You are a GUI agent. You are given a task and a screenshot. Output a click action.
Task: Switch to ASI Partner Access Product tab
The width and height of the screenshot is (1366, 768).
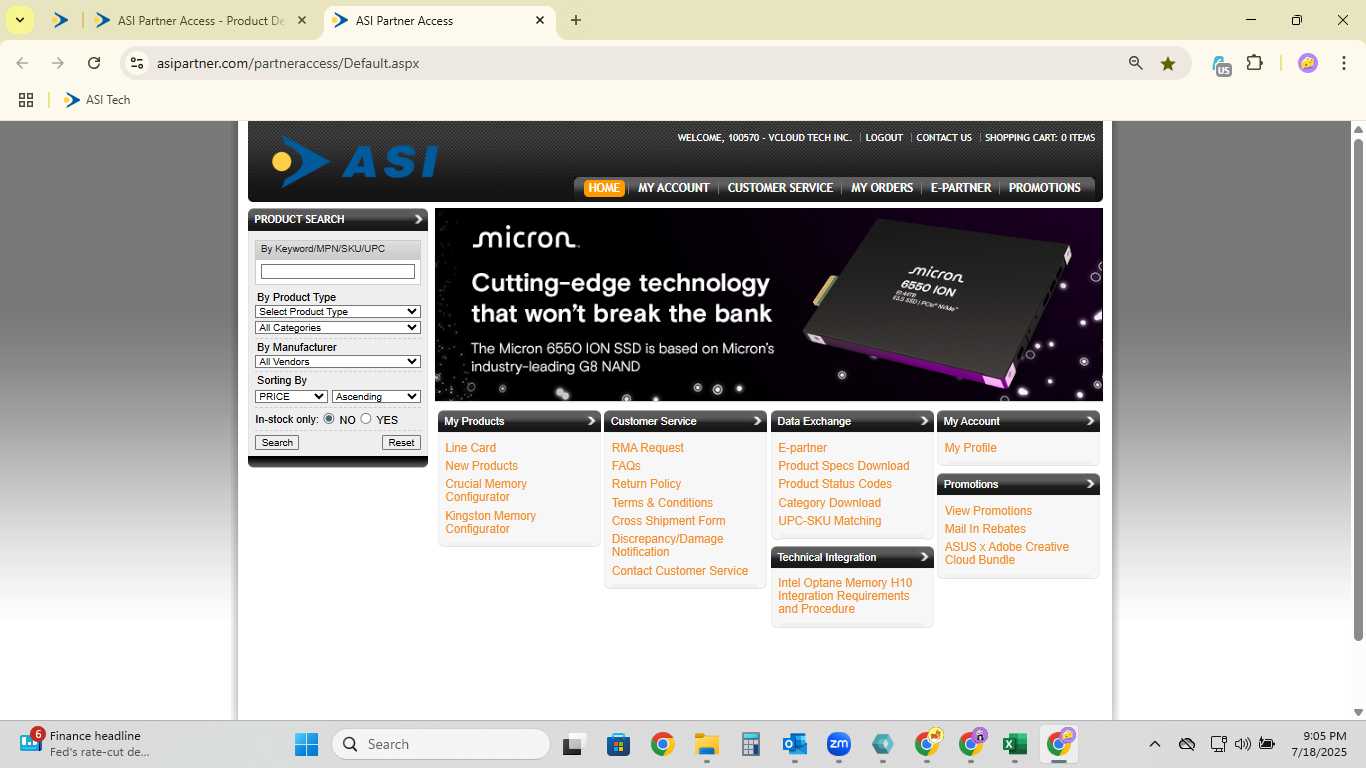[x=201, y=20]
